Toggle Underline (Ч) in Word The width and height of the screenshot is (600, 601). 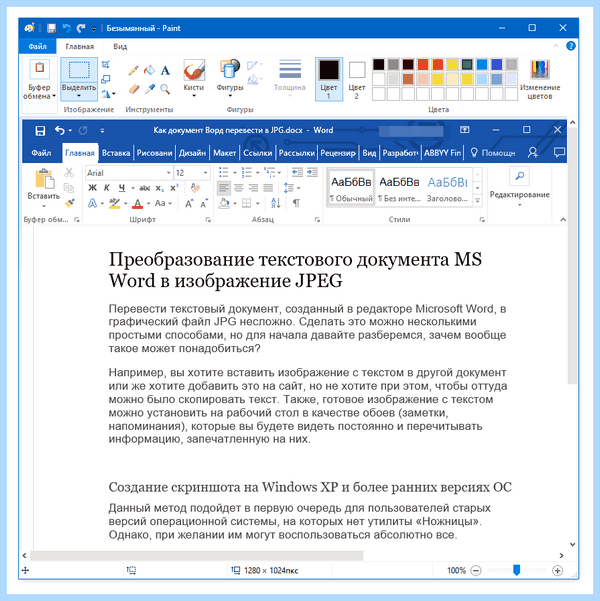click(122, 188)
